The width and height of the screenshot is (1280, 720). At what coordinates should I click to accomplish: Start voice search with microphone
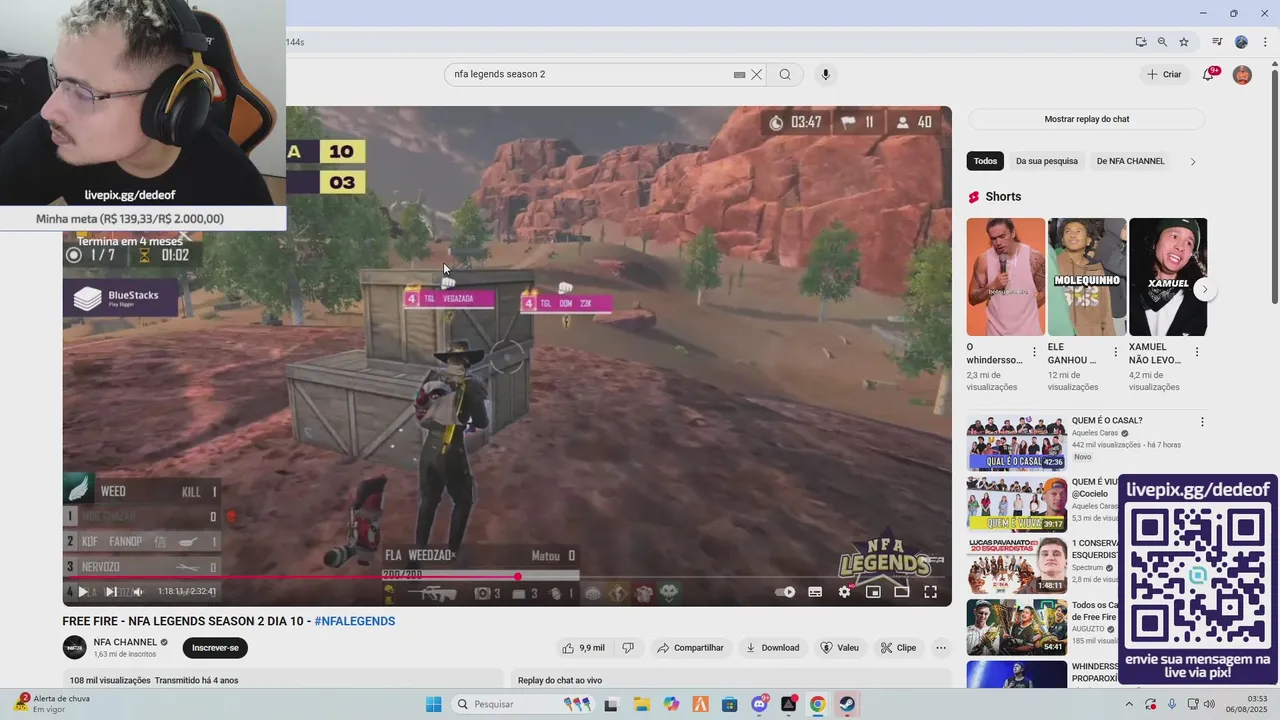tap(825, 74)
